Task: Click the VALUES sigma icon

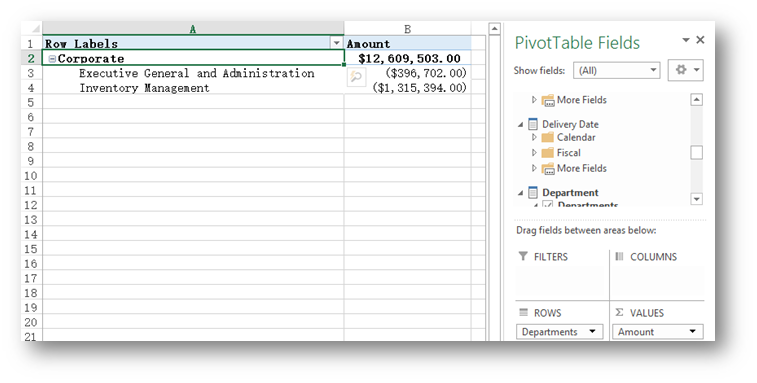Action: pyautogui.click(x=619, y=312)
